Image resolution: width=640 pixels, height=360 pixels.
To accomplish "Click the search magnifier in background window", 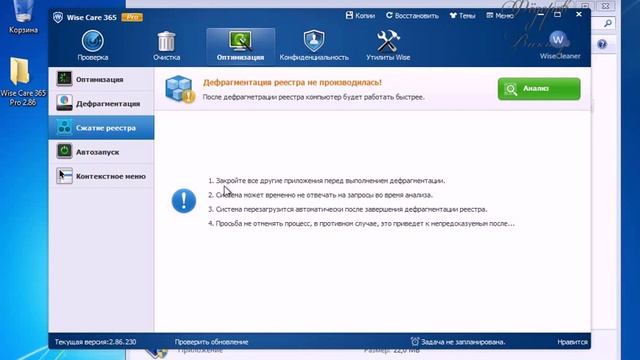I will [607, 23].
